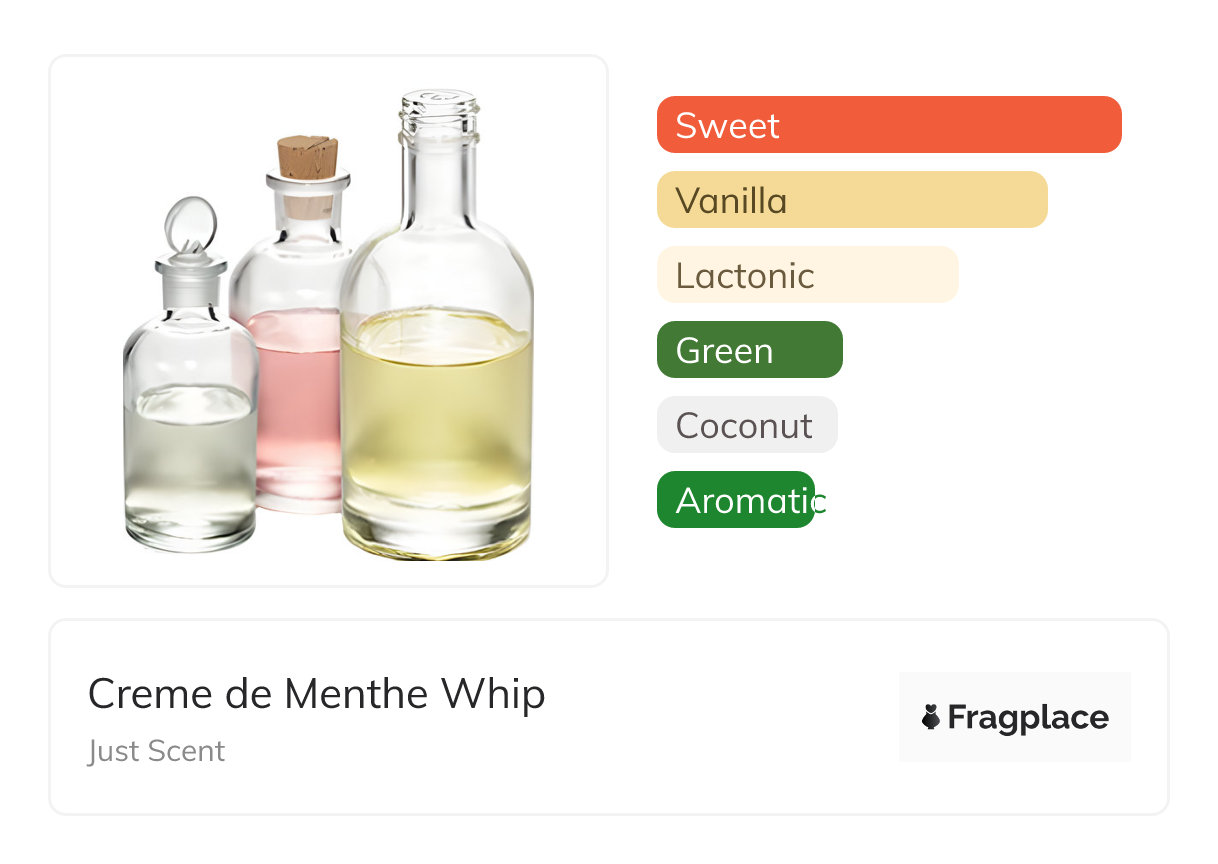Select the Vanilla accord bar
Screen dimensions: 1218x864
click(x=851, y=200)
